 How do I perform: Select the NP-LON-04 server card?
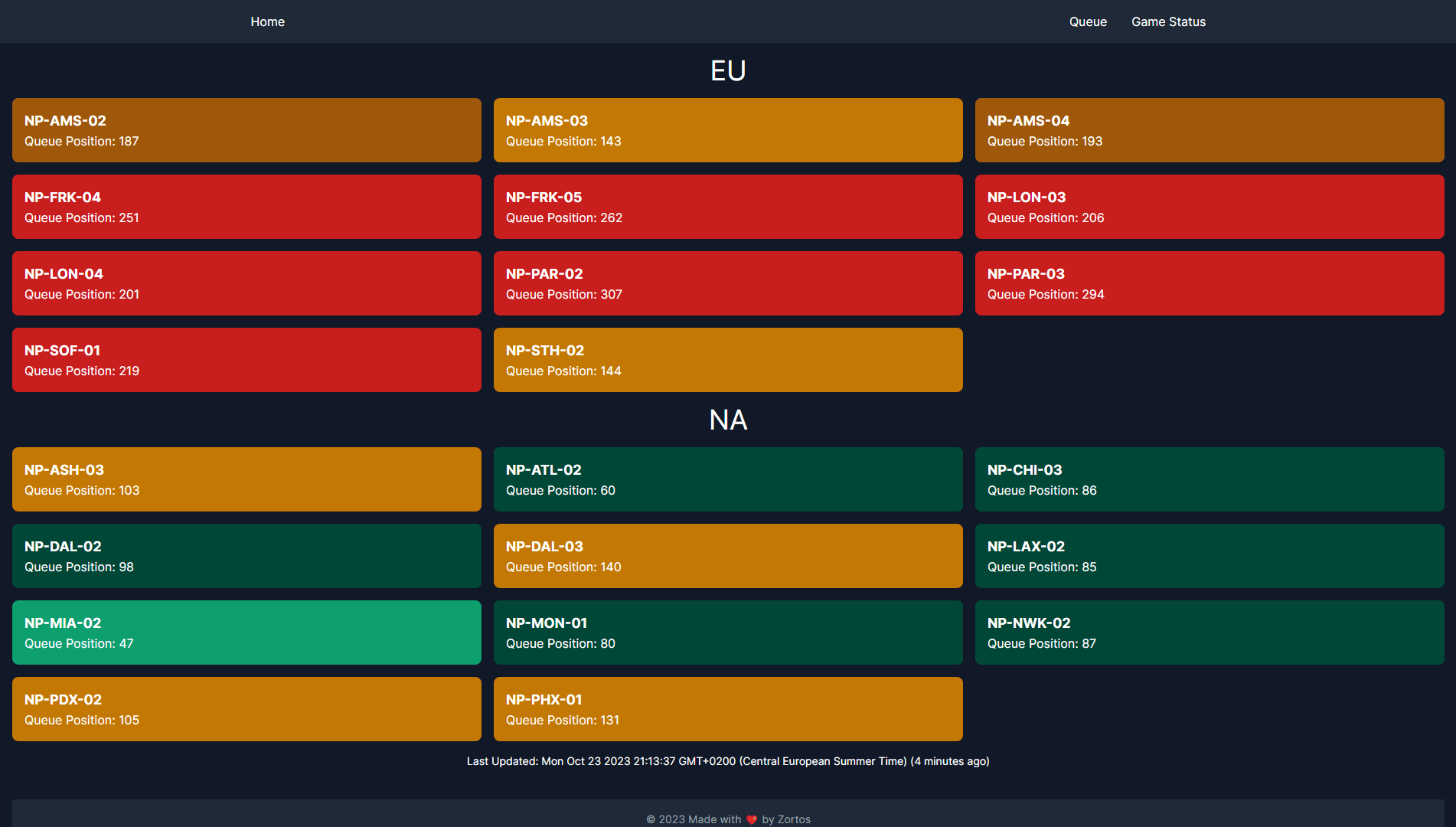(246, 283)
